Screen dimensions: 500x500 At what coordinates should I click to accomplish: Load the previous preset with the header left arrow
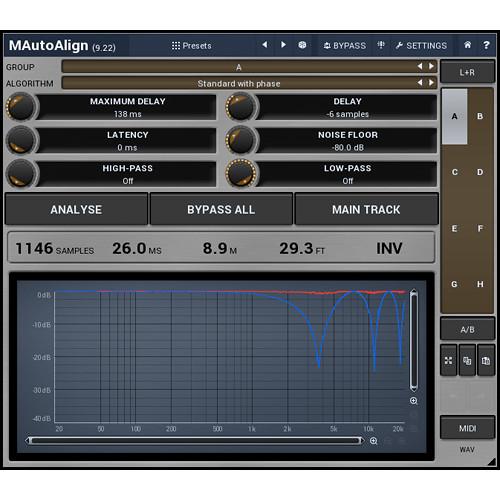tap(265, 45)
